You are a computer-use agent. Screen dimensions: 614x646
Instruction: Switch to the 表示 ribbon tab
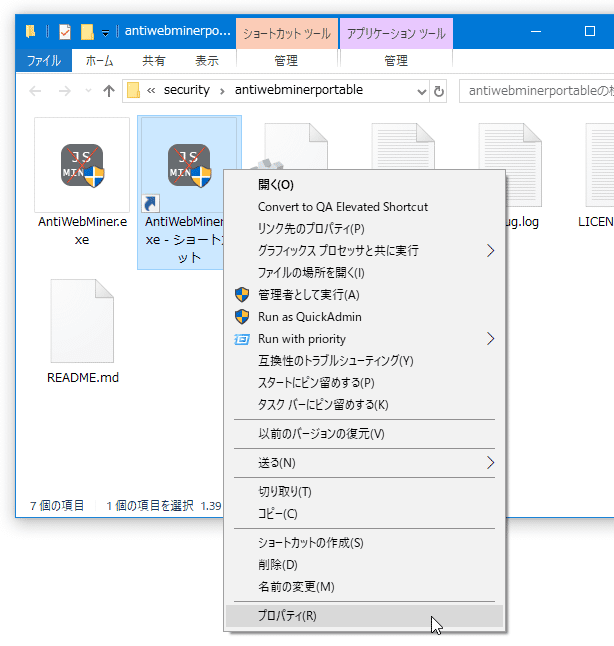207,61
